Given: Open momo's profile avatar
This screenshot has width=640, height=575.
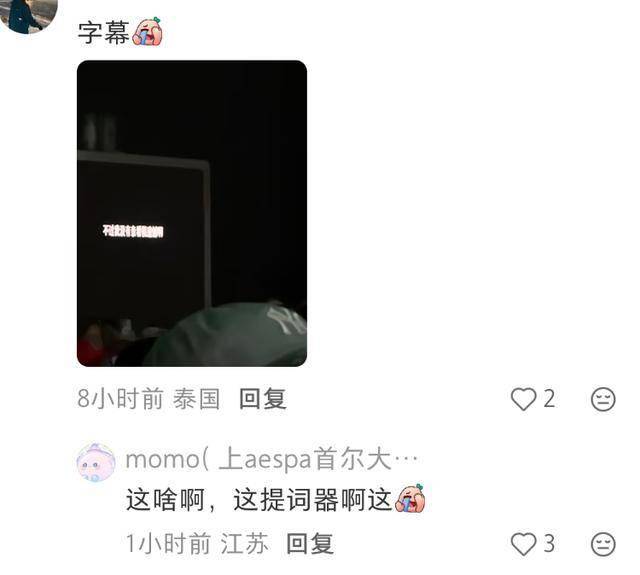Looking at the screenshot, I should coord(96,462).
